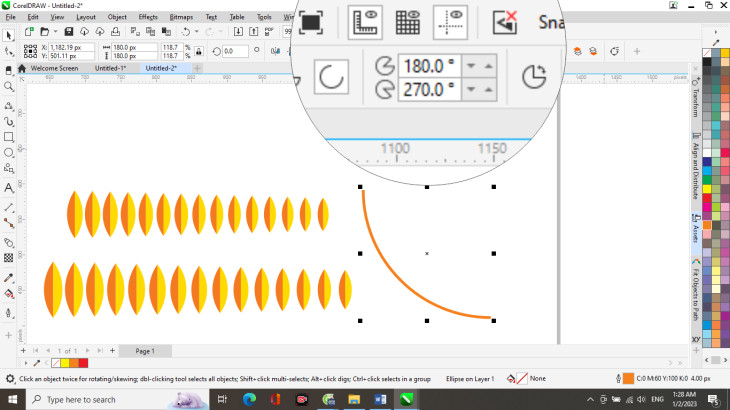Click the plus to start new document tab
730x410 pixels.
point(197,68)
